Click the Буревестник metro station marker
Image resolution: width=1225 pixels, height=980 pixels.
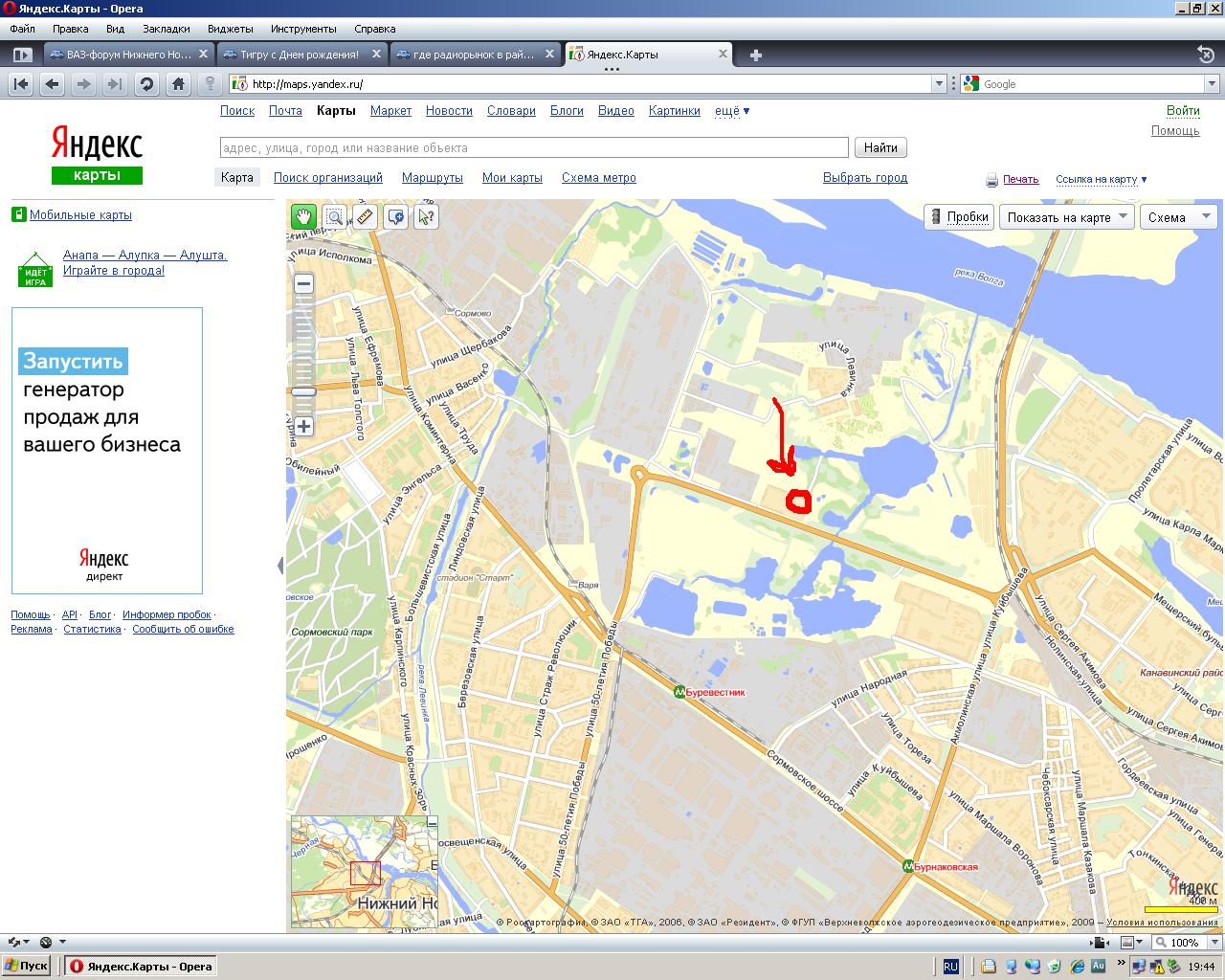pos(679,692)
